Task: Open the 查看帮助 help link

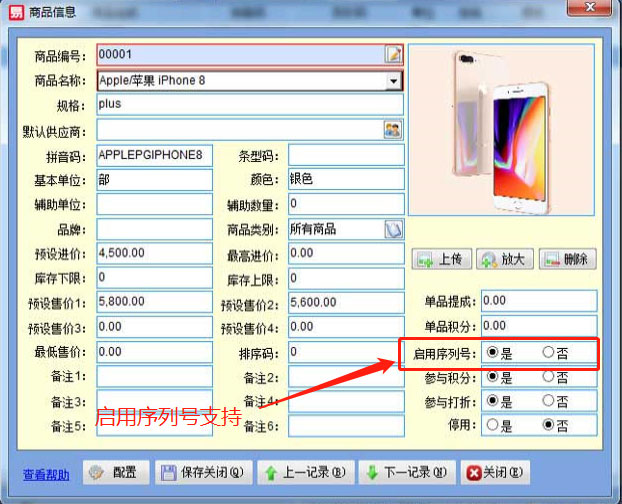Action: pyautogui.click(x=46, y=474)
